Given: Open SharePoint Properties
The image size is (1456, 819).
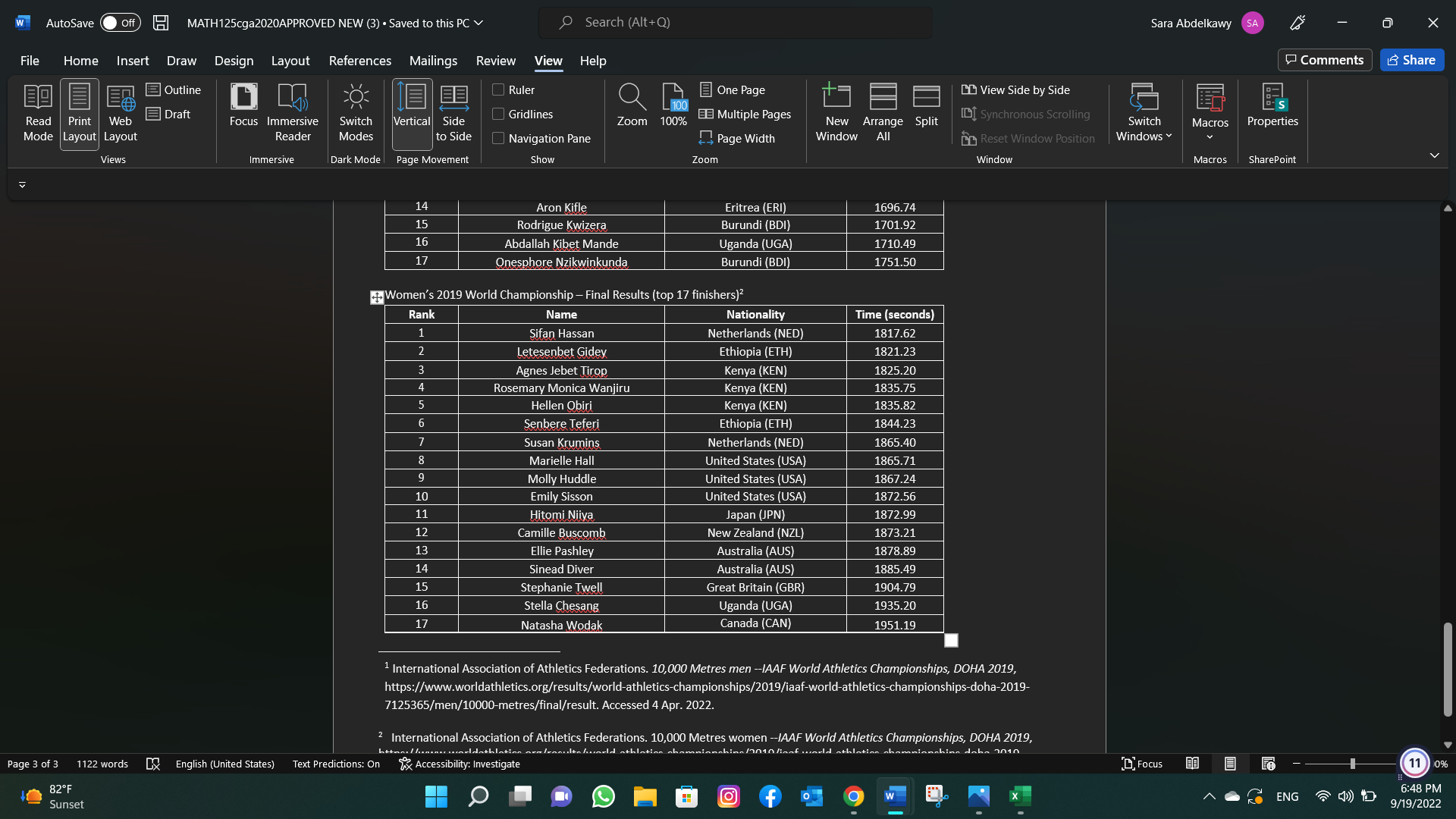Looking at the screenshot, I should tap(1272, 106).
